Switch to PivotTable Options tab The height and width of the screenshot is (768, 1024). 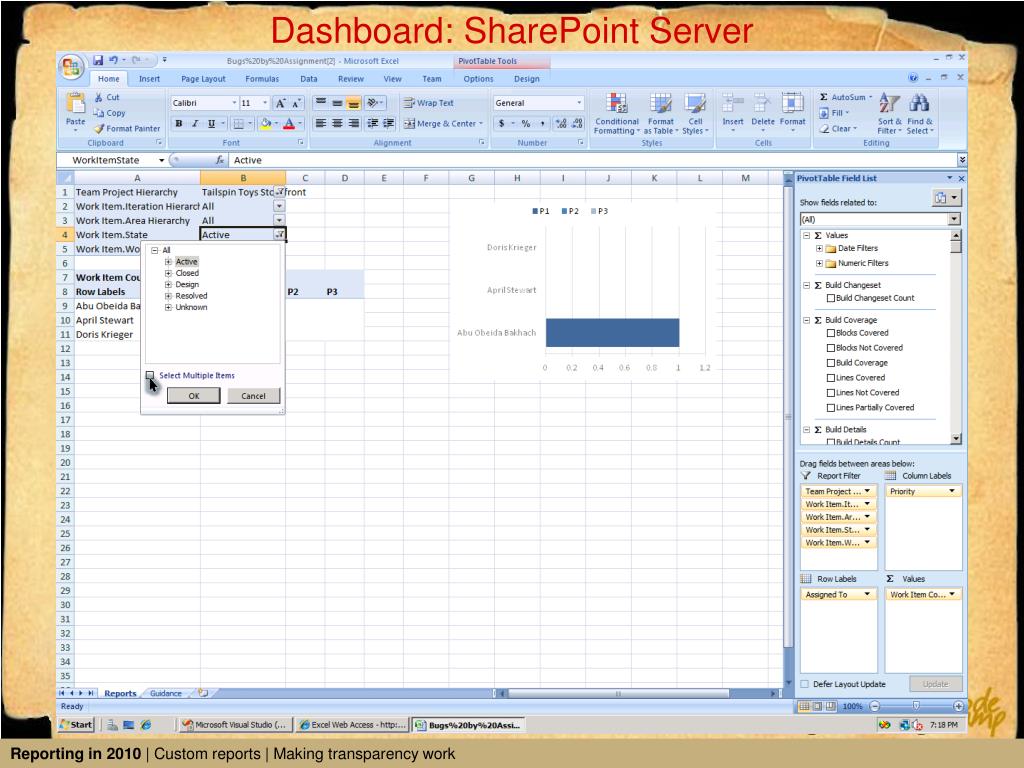coord(478,79)
